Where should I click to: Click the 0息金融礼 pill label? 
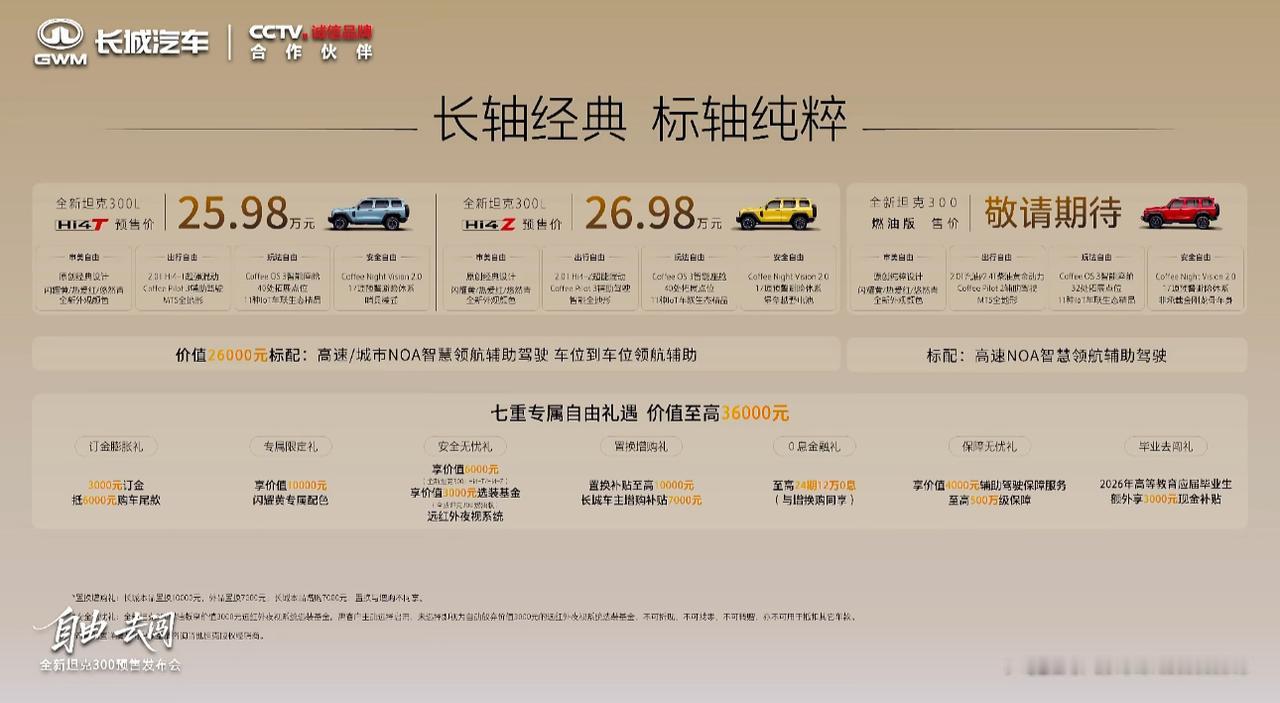point(814,447)
